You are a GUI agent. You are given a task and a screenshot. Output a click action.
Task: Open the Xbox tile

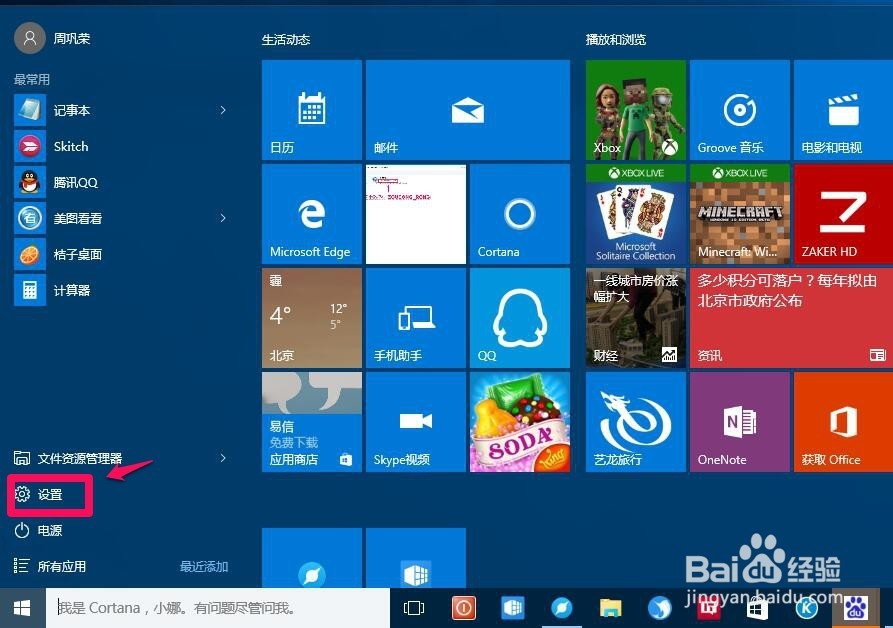[x=636, y=110]
